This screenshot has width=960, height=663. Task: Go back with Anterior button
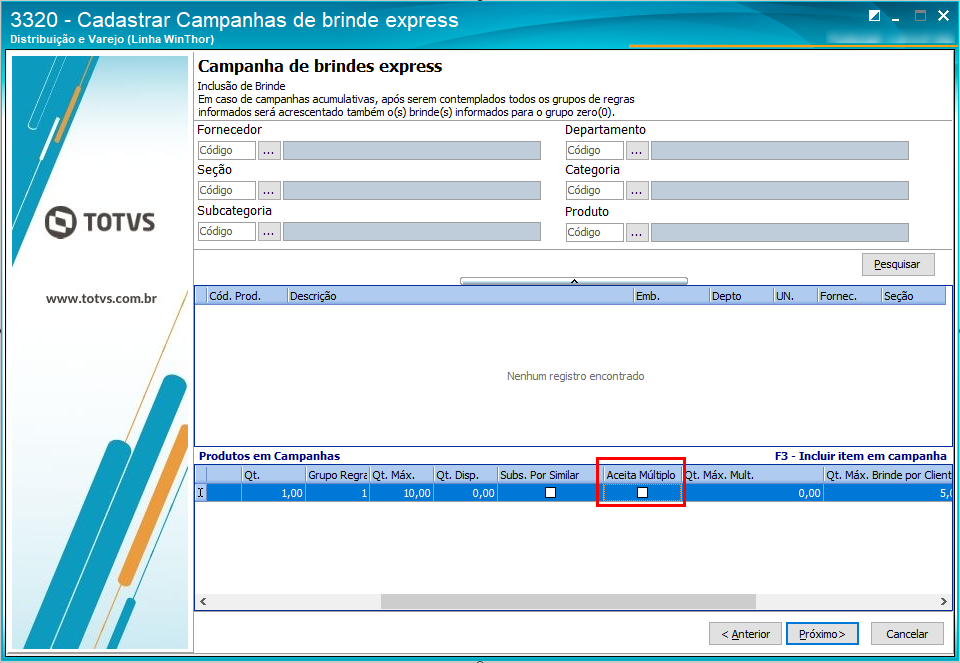[x=746, y=634]
